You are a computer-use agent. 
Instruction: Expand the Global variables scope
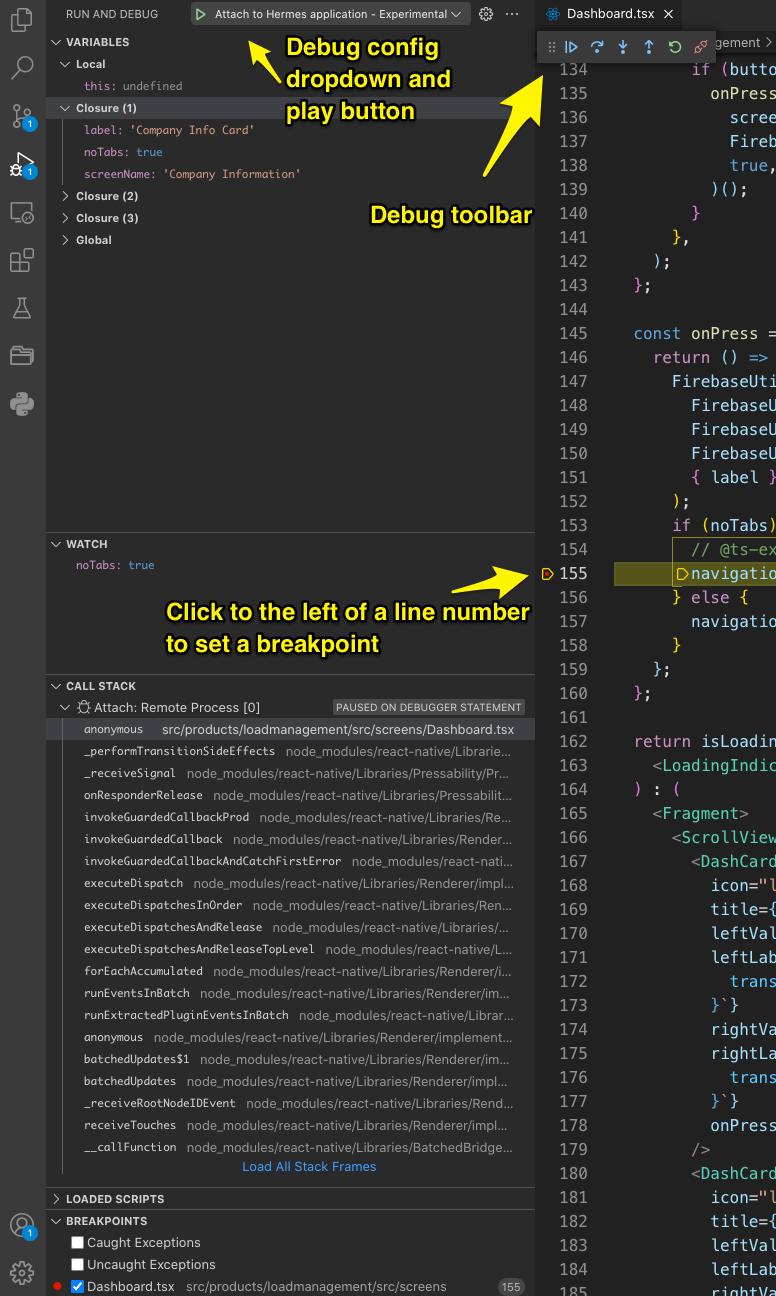(x=93, y=240)
